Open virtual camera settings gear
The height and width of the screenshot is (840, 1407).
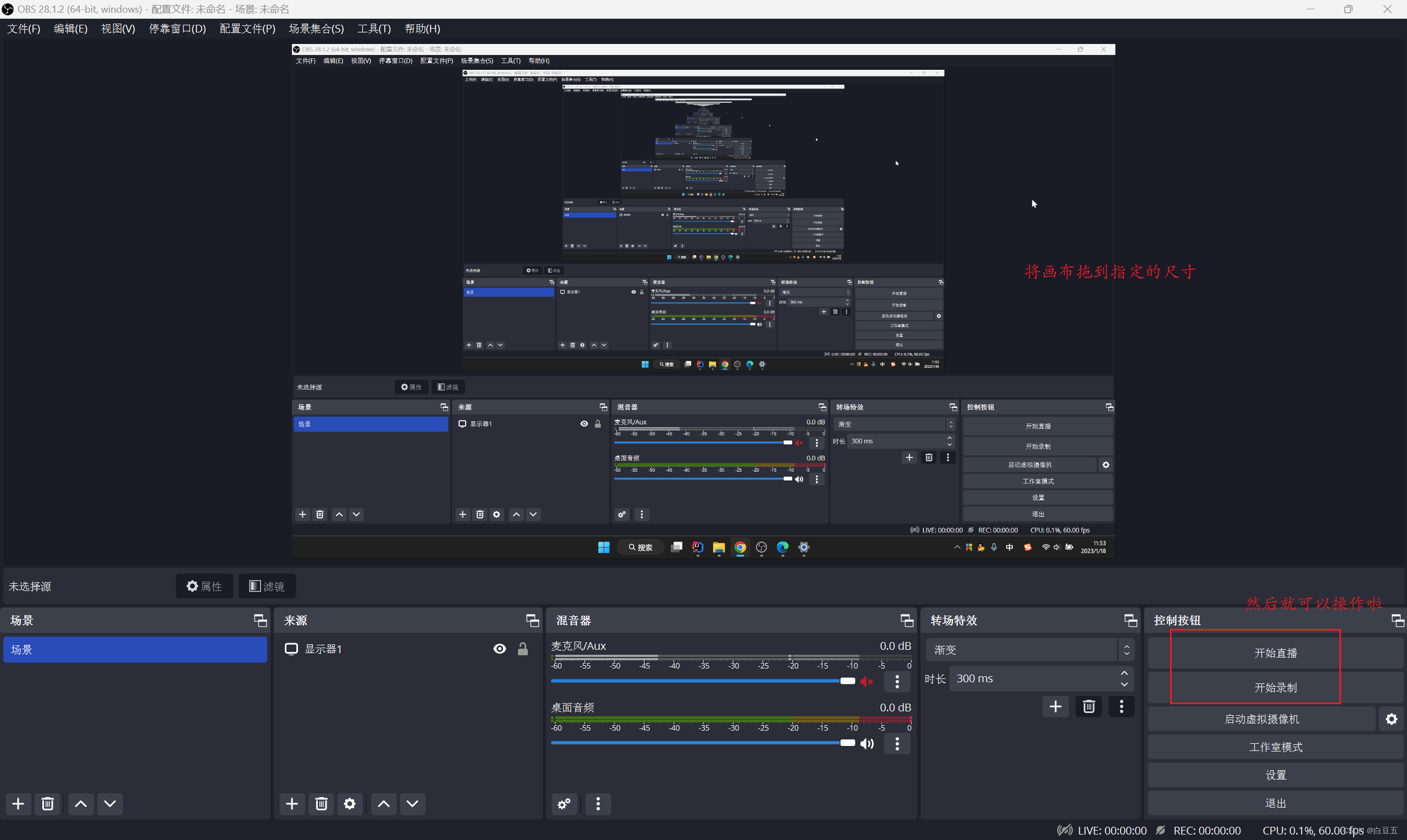click(1392, 719)
